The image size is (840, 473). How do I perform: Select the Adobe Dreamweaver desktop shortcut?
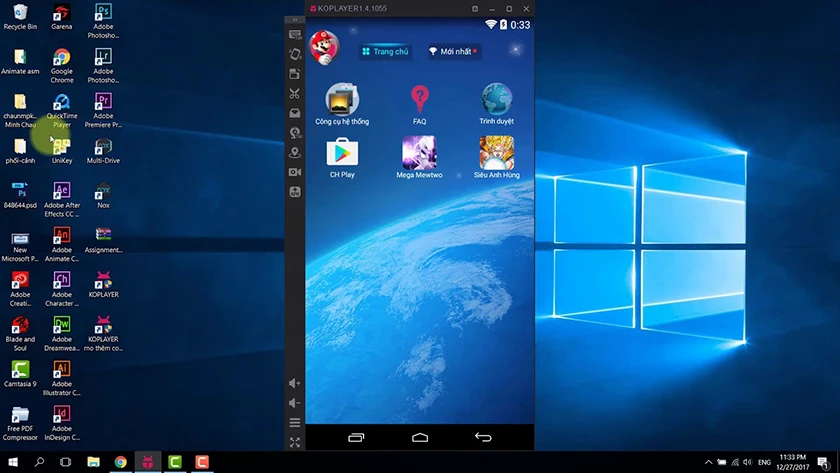[x=62, y=334]
